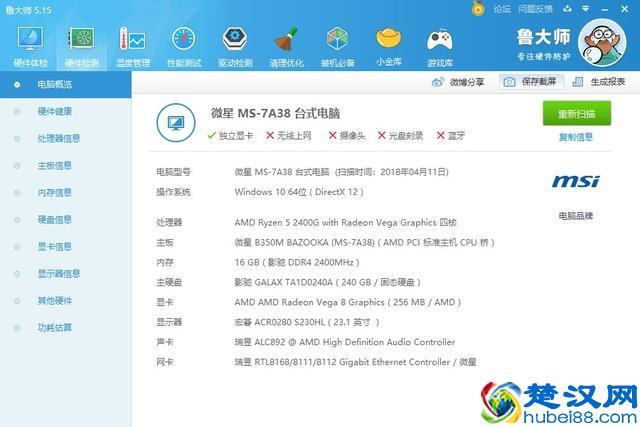The width and height of the screenshot is (640, 427).
Task: Click the heading 微星 MS-7A38 台式电脑
Action: (x=276, y=113)
